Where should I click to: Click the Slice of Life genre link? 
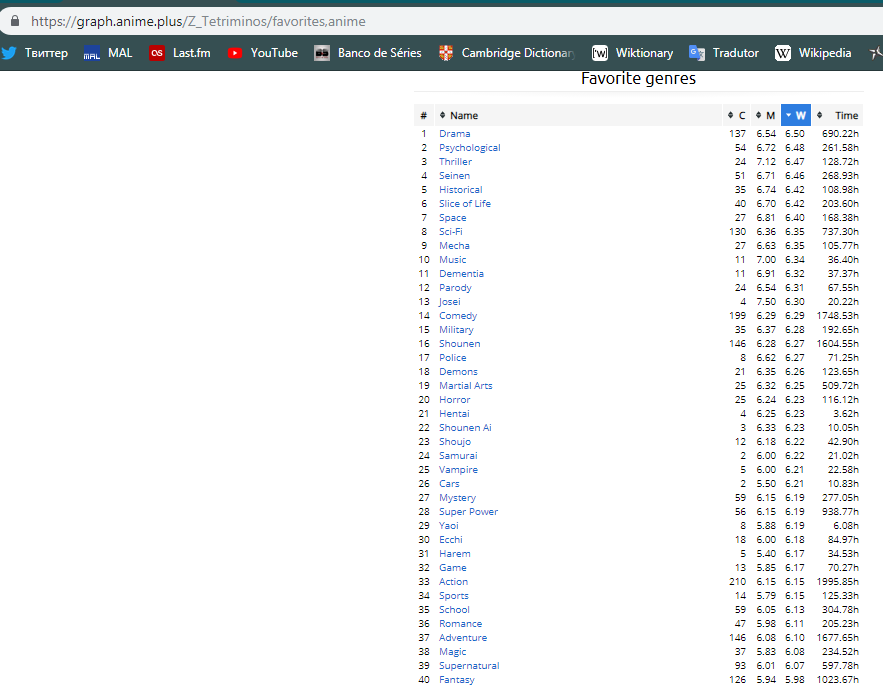(465, 203)
